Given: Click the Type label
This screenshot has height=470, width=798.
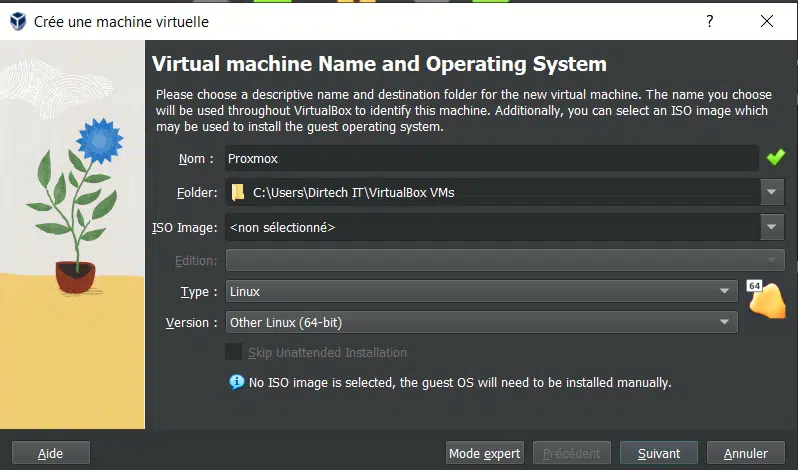Looking at the screenshot, I should pyautogui.click(x=198, y=292).
